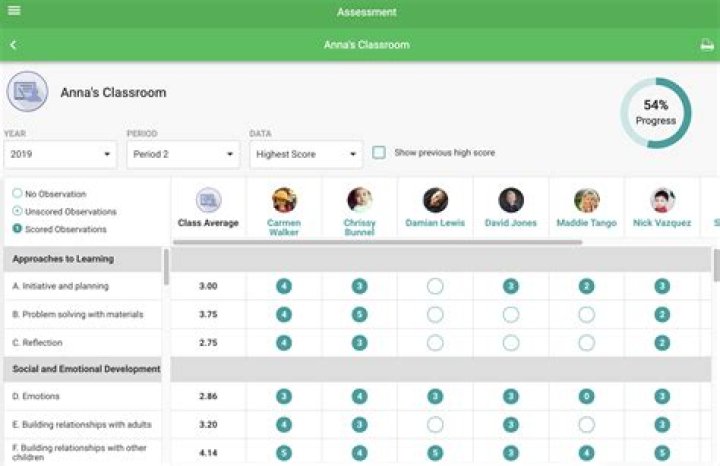Click the Maddie Tango name link
This screenshot has width=720, height=466.
point(587,223)
